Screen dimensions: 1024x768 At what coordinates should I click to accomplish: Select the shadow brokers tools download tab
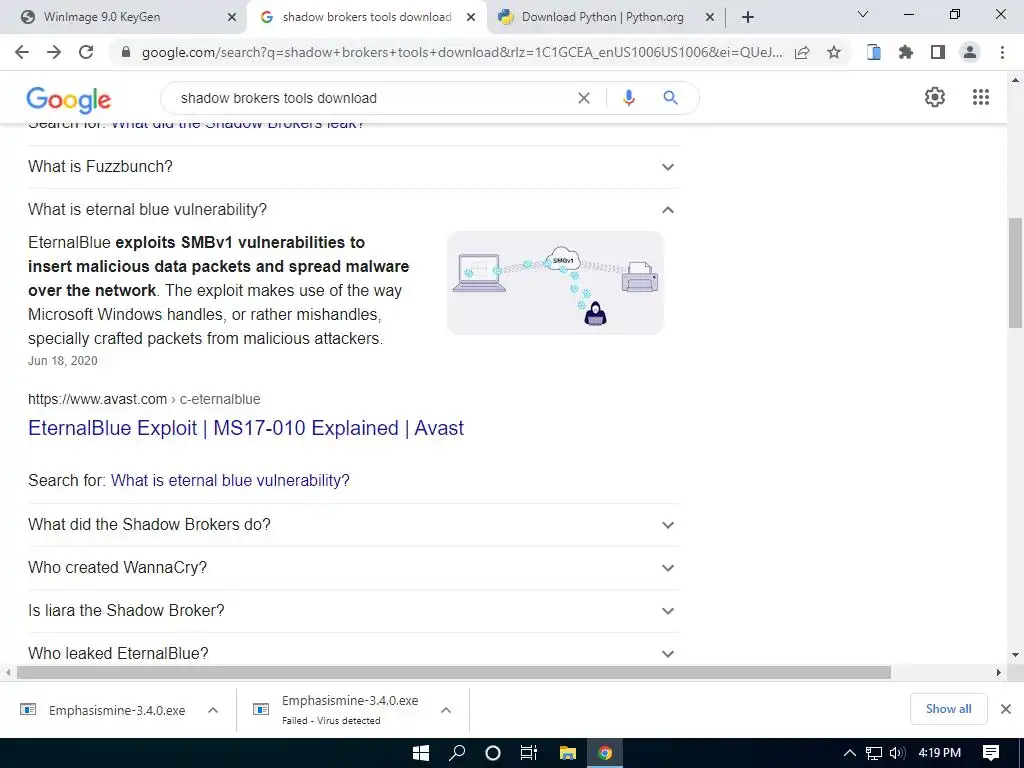click(366, 17)
